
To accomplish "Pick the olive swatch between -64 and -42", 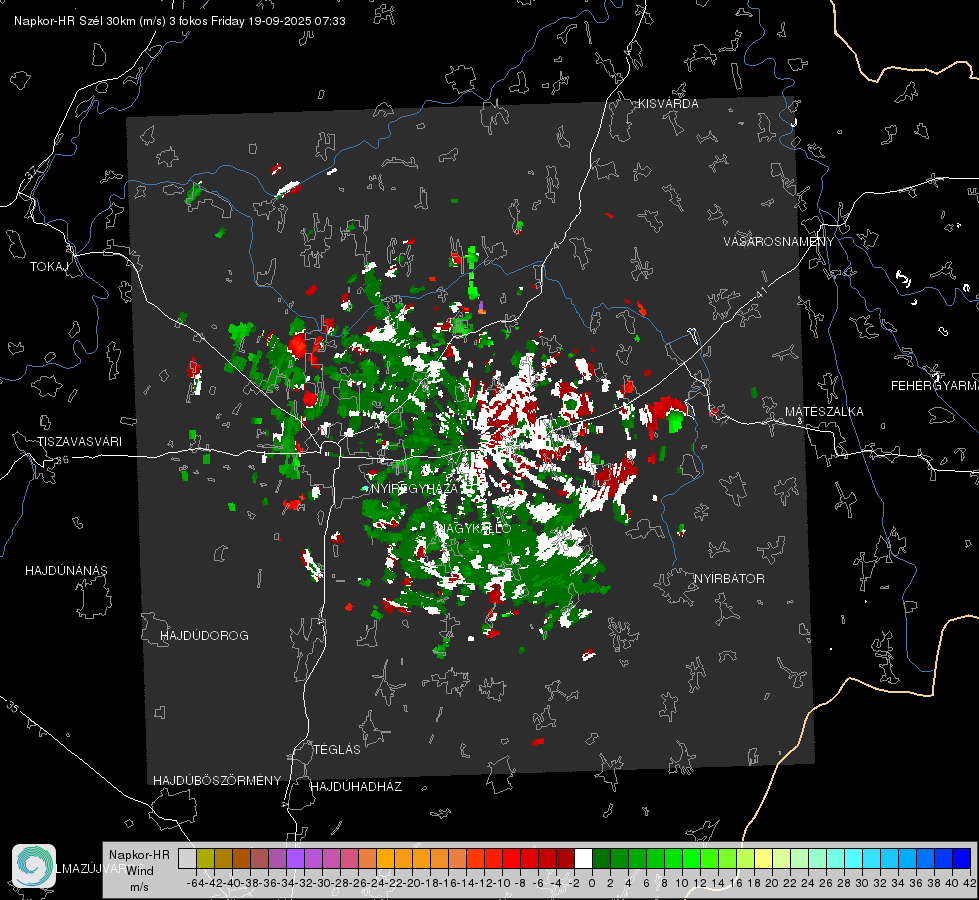I will click(x=205, y=858).
